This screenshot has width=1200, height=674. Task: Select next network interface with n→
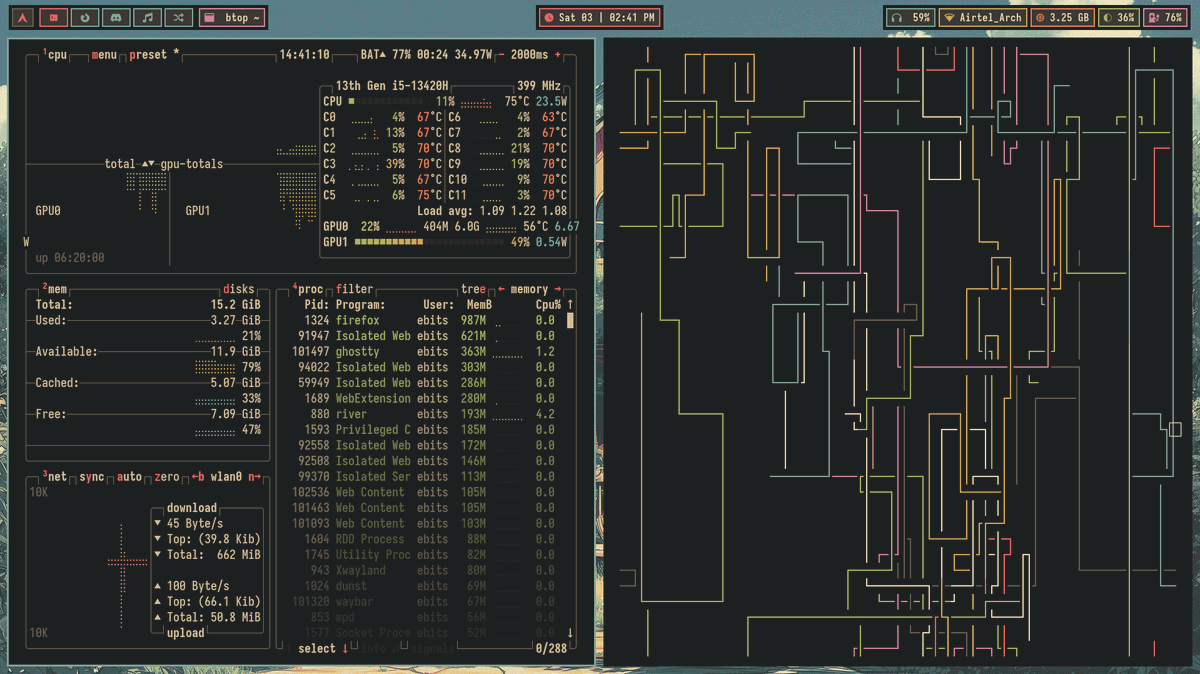click(254, 477)
